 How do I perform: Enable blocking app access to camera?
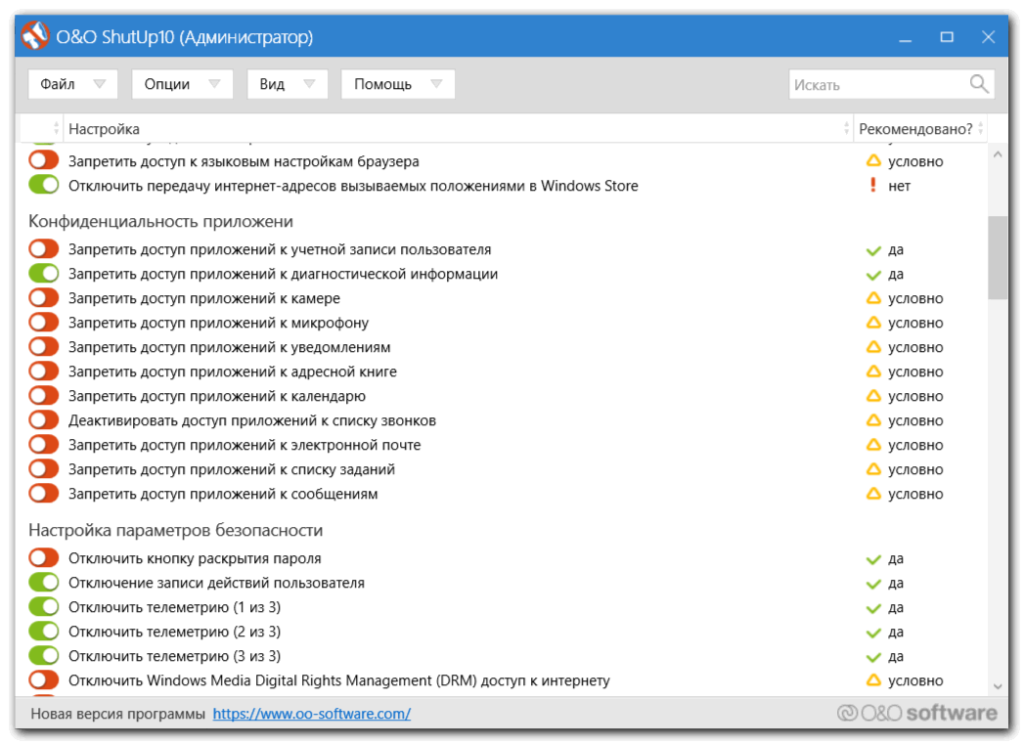(44, 299)
